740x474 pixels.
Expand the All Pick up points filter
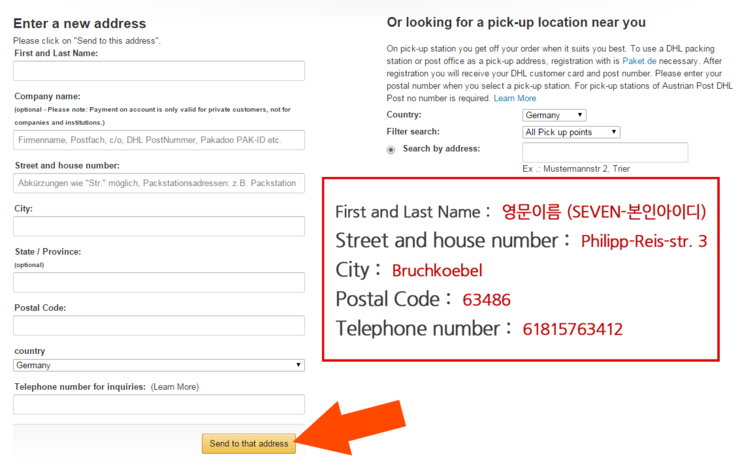pos(571,132)
